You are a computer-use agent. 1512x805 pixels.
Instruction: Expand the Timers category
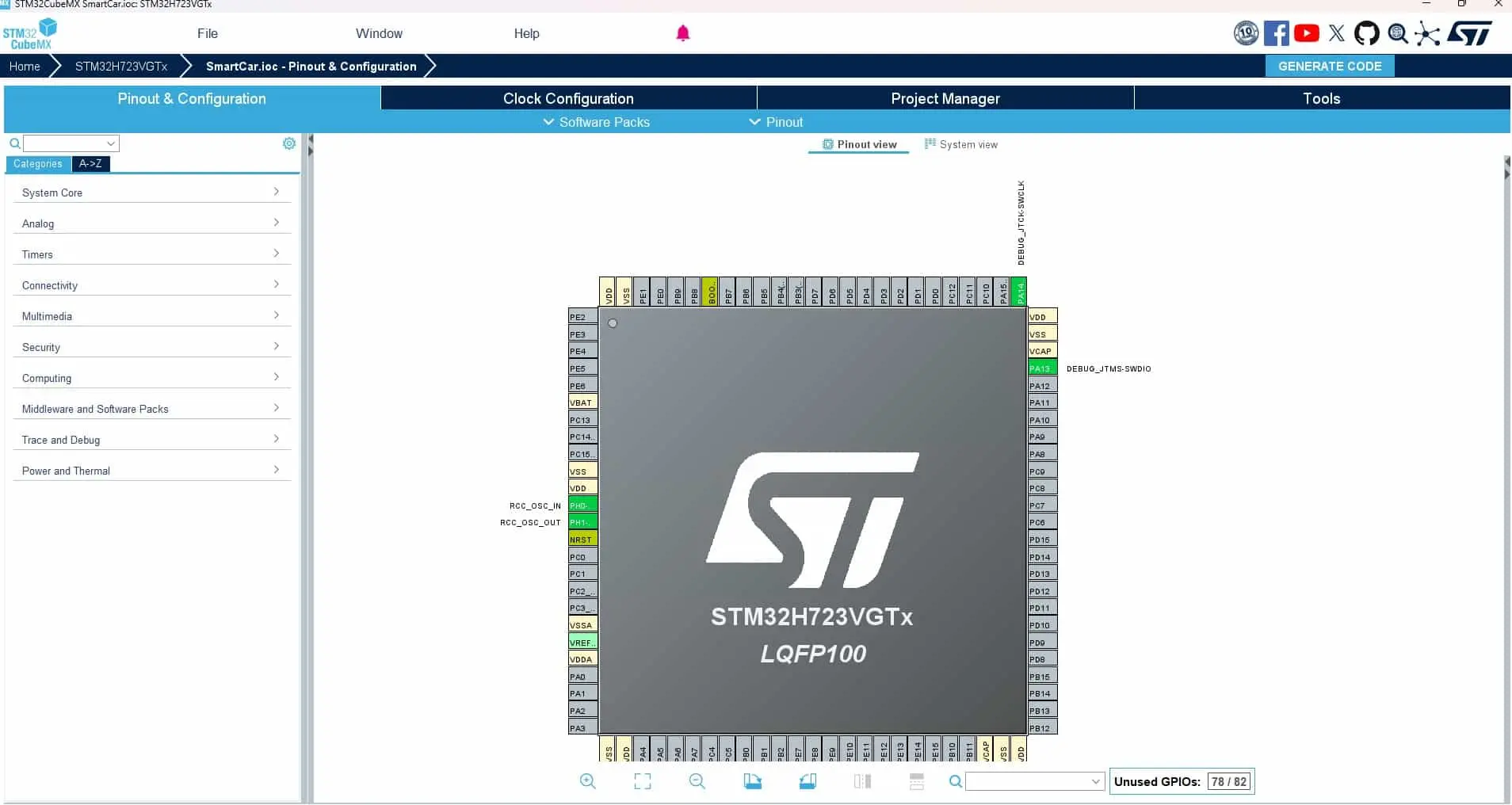click(x=151, y=254)
